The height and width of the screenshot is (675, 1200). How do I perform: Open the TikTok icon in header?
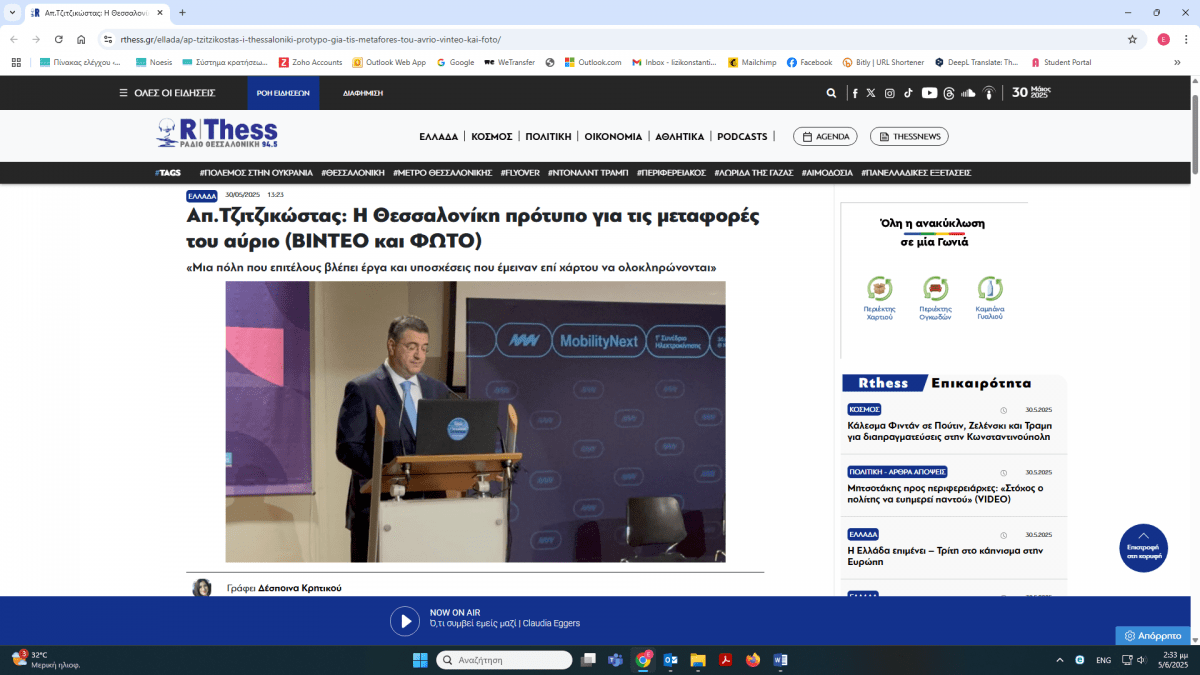(x=909, y=93)
